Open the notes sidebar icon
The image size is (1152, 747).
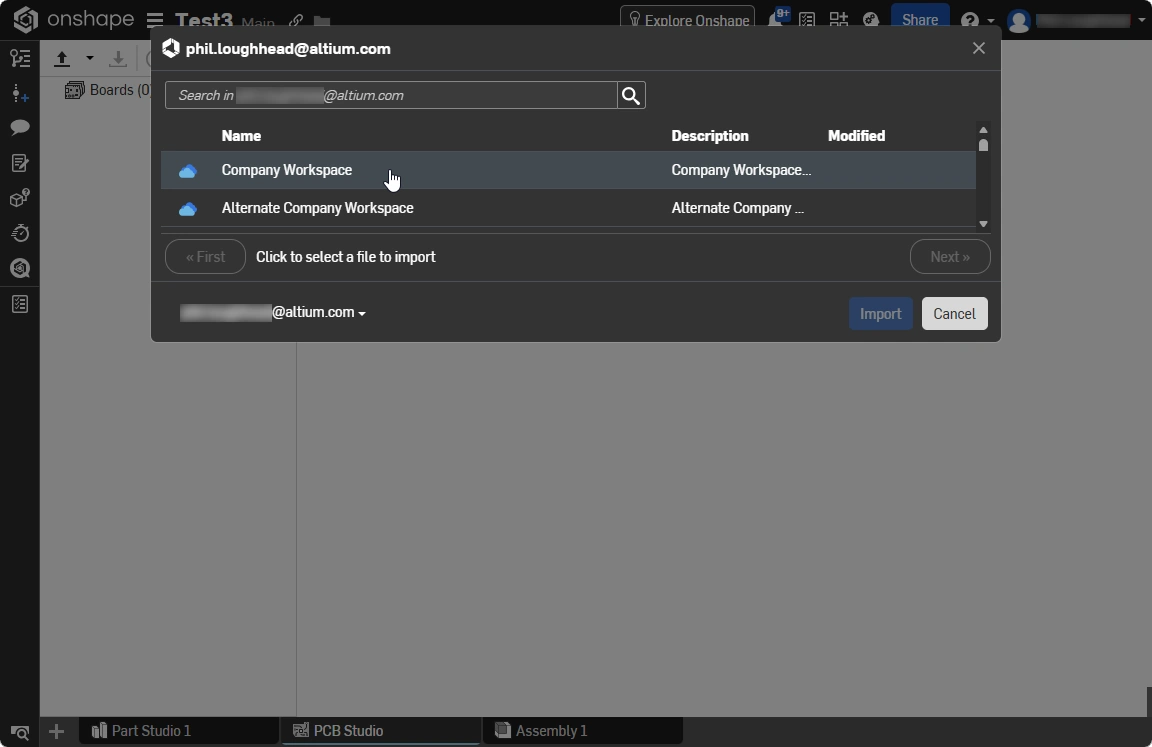20,163
